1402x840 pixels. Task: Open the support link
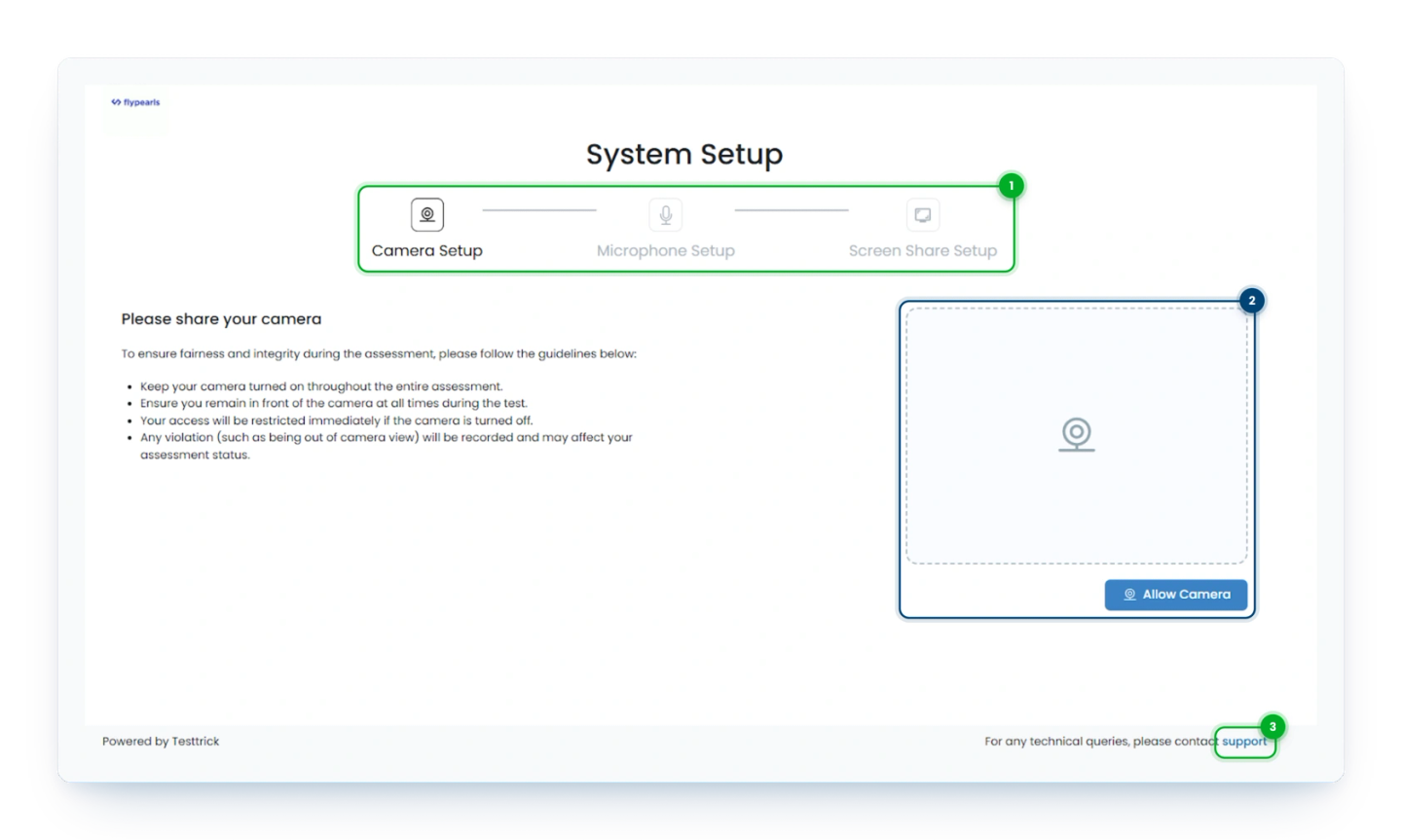[1244, 742]
